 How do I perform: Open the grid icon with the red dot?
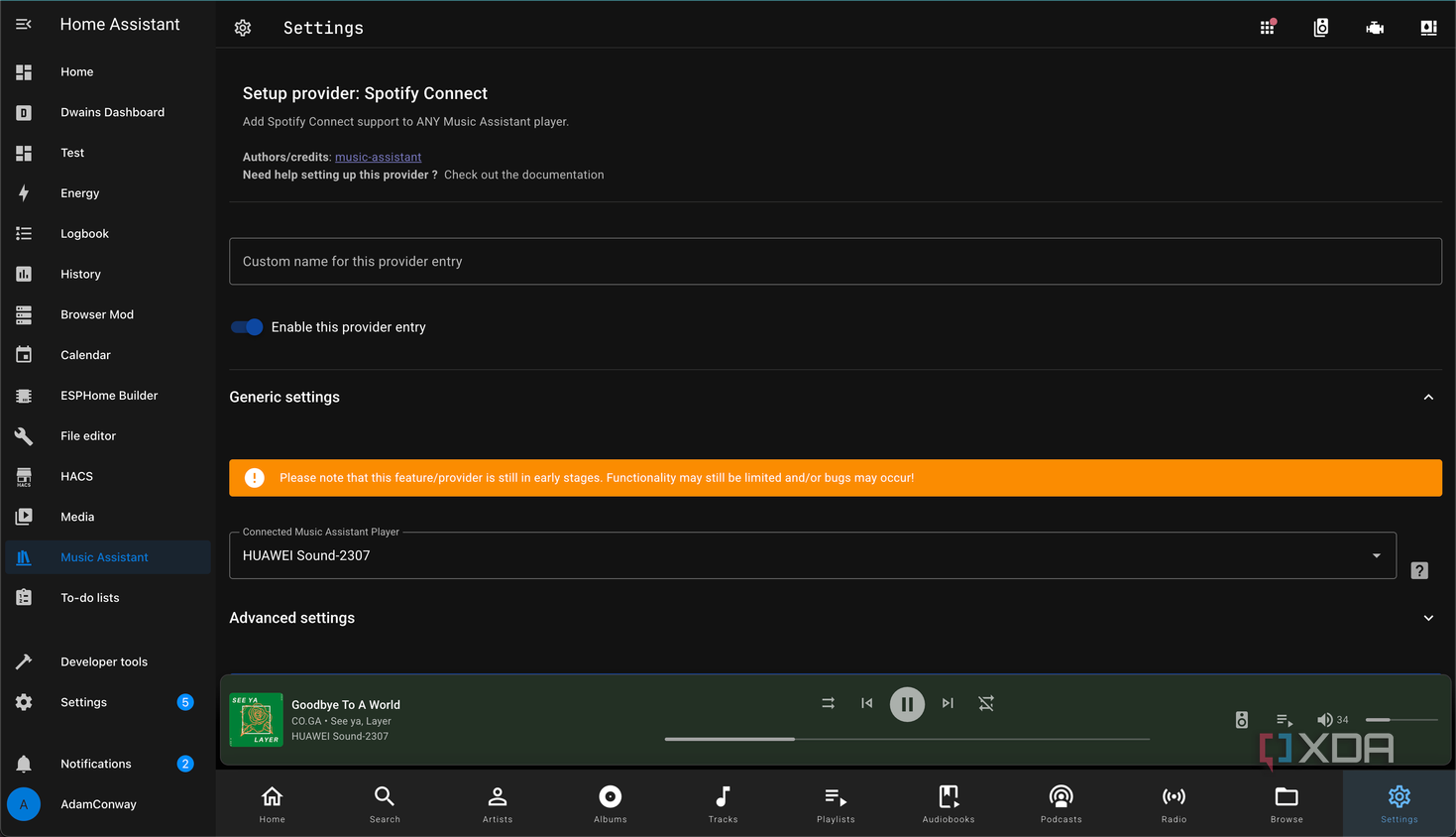click(x=1268, y=28)
